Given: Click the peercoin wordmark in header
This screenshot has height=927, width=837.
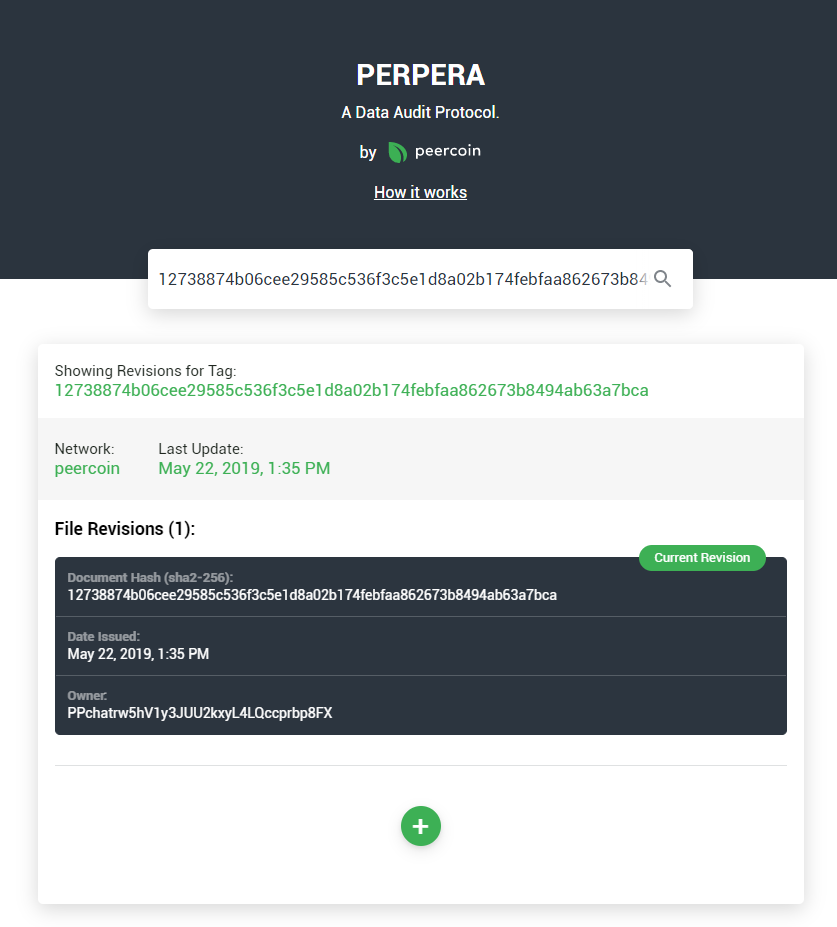Looking at the screenshot, I should point(448,151).
